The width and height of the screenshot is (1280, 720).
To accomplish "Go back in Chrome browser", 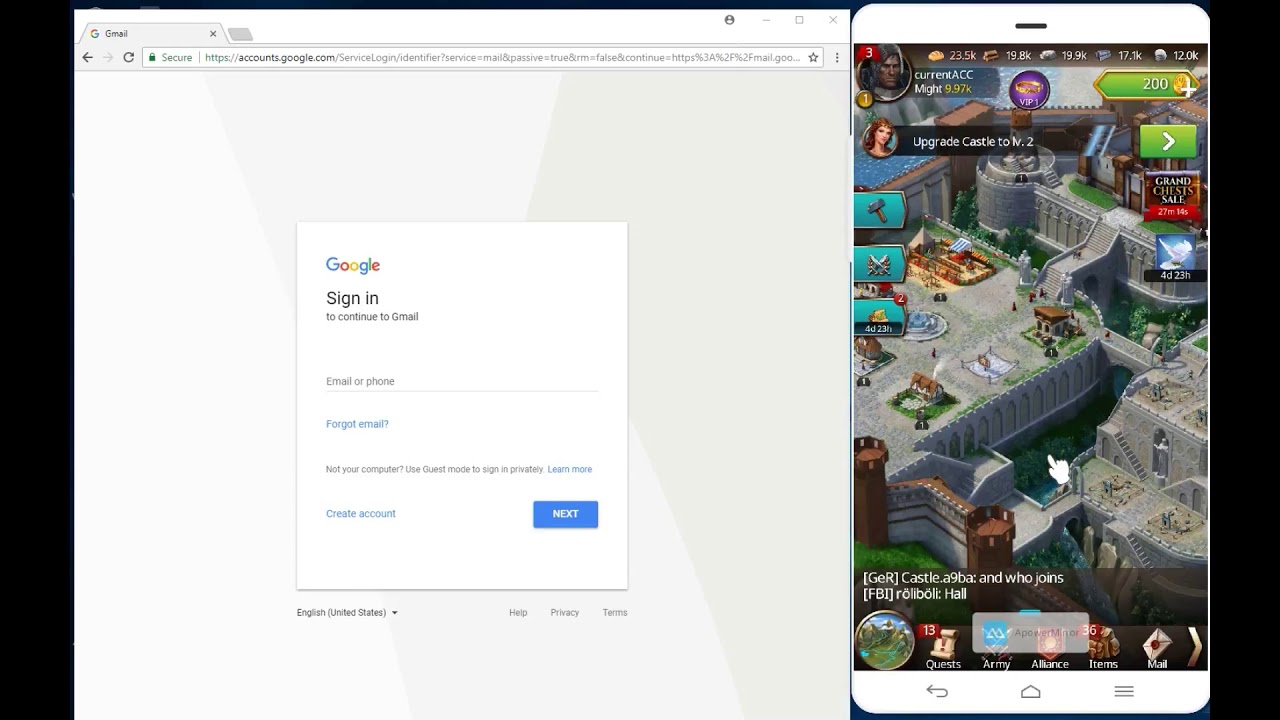I will [x=88, y=57].
